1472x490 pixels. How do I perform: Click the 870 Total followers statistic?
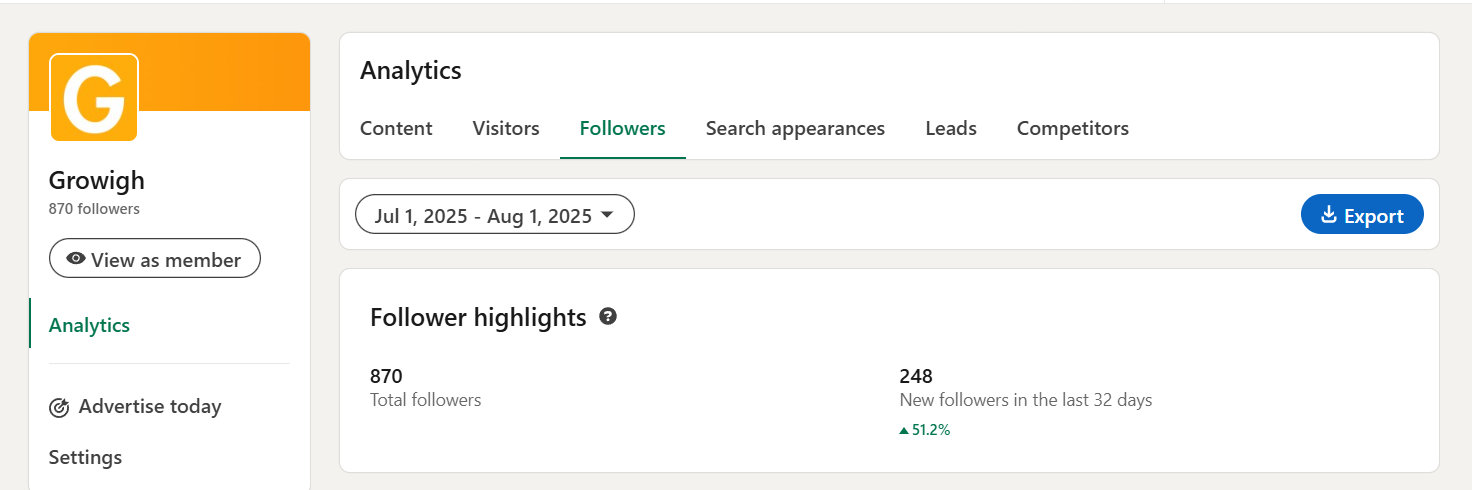click(x=386, y=377)
